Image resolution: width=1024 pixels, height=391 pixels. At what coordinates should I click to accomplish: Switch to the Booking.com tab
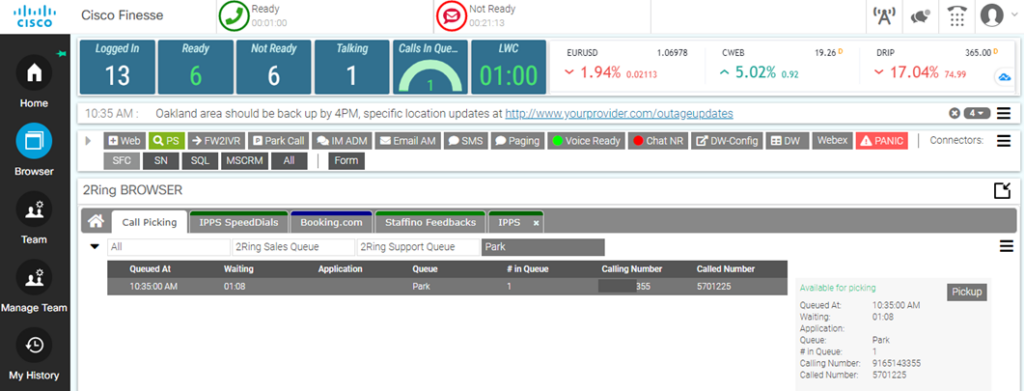331,223
